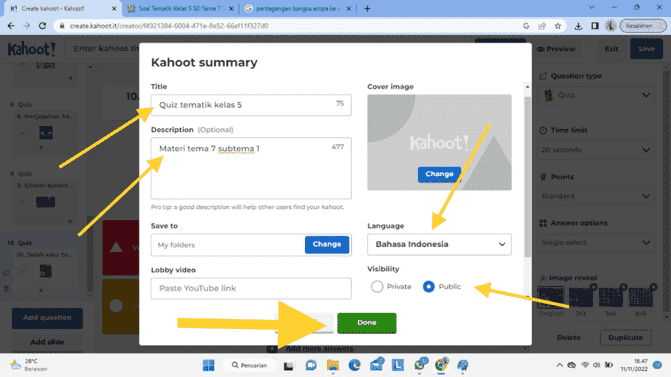
Task: Click into the Description text area
Action: [x=251, y=168]
